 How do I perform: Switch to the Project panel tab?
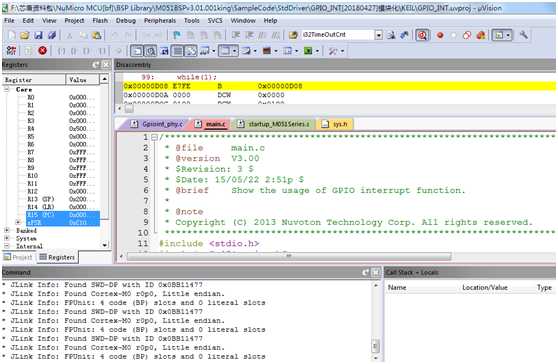(18, 257)
